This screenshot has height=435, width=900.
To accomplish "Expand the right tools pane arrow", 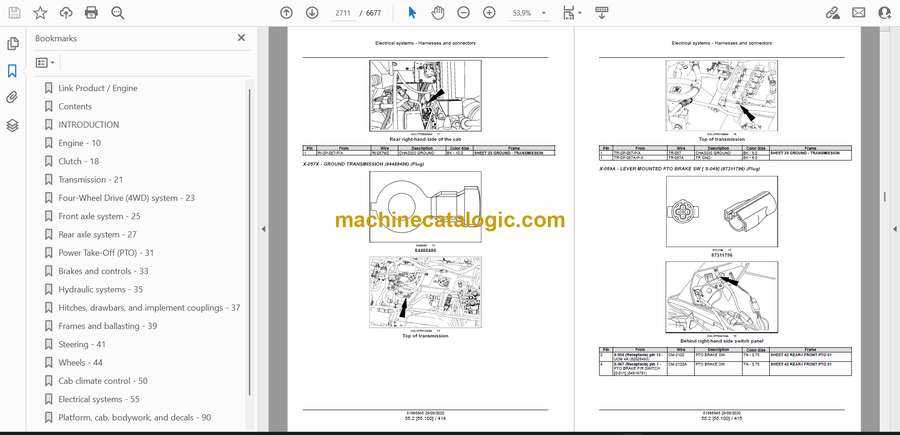I will click(894, 229).
